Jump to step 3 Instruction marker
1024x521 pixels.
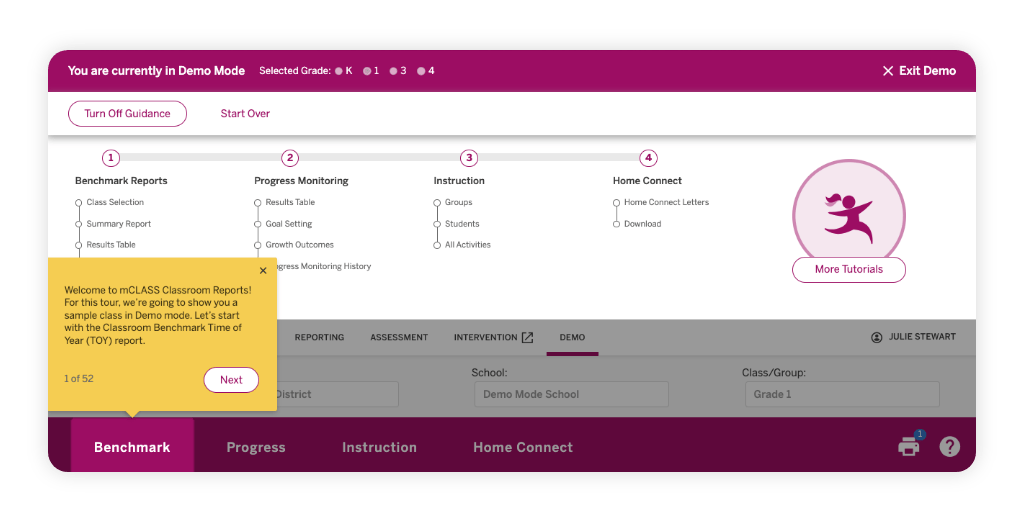point(469,158)
